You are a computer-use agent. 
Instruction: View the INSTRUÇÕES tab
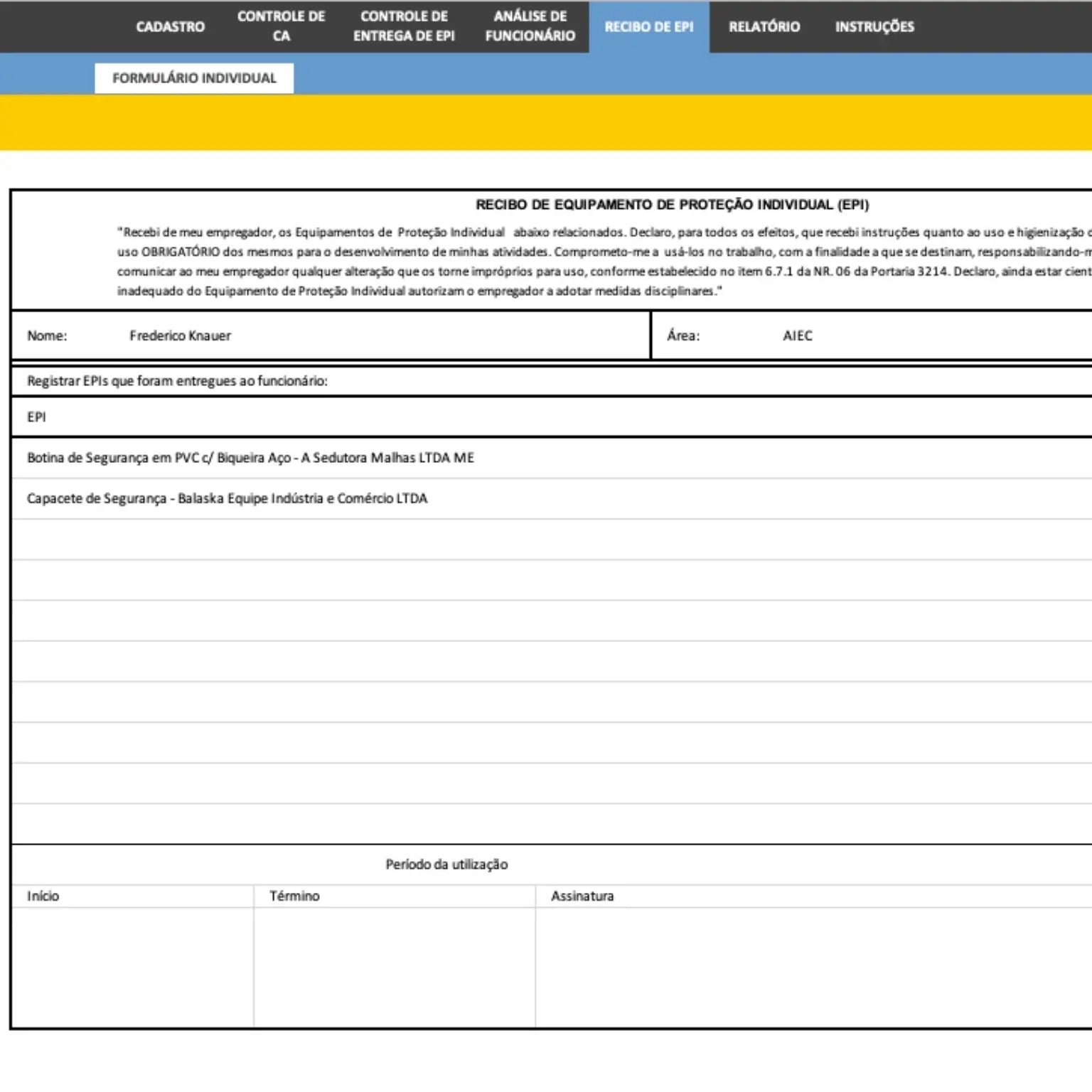[874, 26]
